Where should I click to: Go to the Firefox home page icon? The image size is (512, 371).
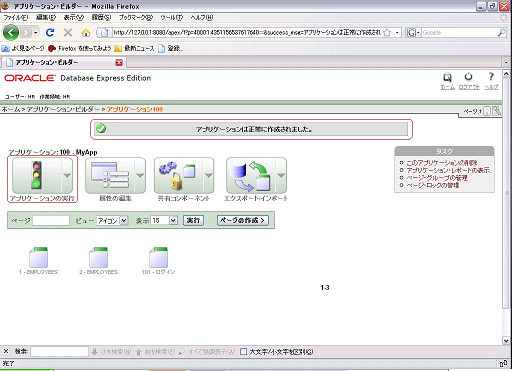[x=86, y=33]
